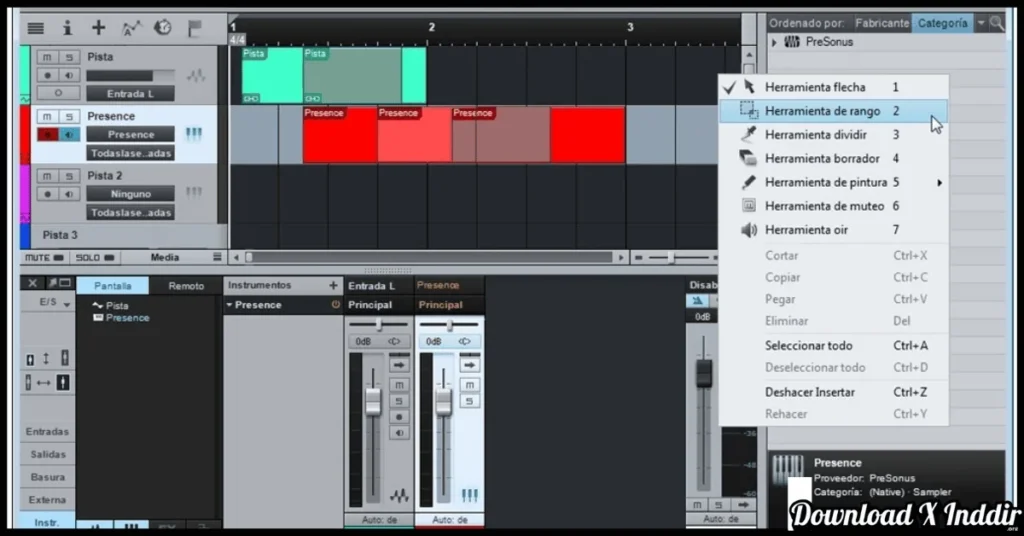This screenshot has height=536, width=1024.
Task: Add an instrument with Instrumentos plus icon
Action: pyautogui.click(x=333, y=285)
